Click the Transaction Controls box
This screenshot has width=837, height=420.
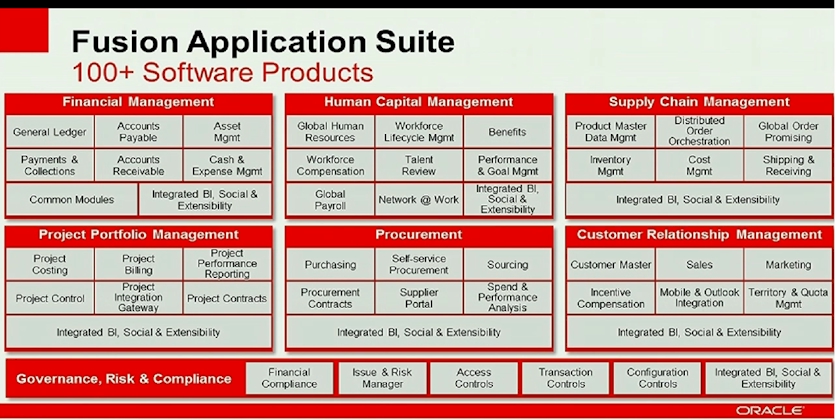pyautogui.click(x=565, y=378)
